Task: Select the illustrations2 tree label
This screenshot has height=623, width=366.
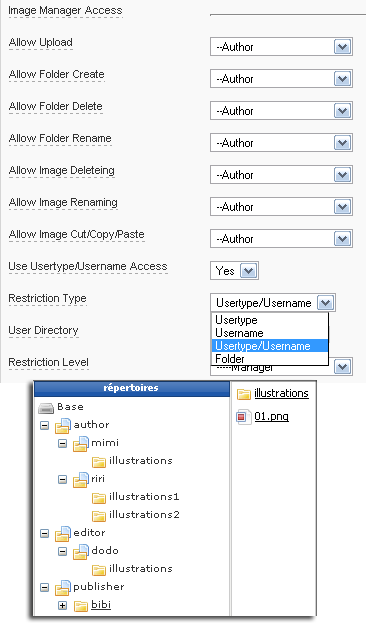Action: click(x=144, y=514)
